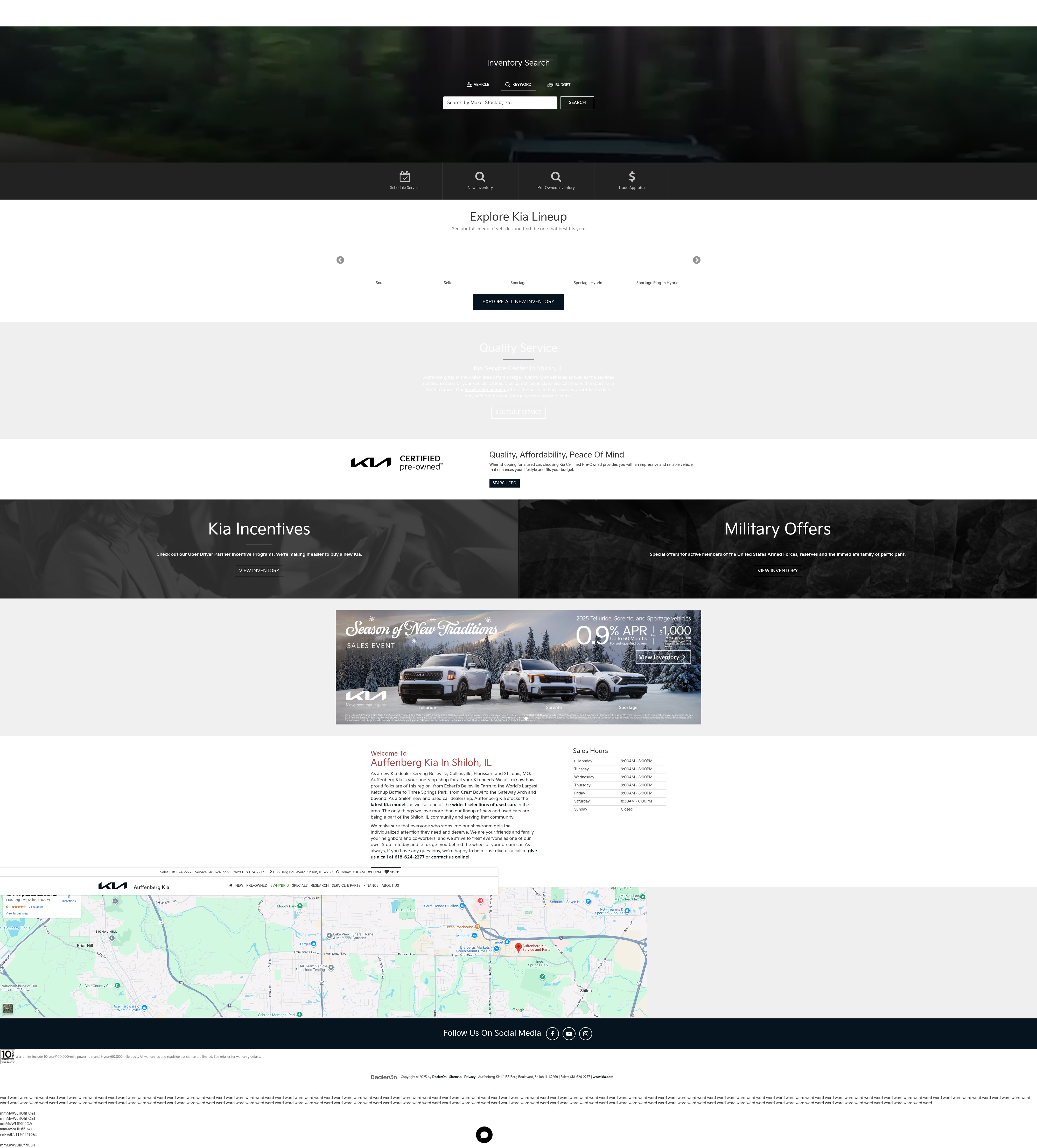Viewport: 1037px width, 1148px height.
Task: Click the Monday 9:00AM - 8:00PM hours row
Action: click(619, 761)
